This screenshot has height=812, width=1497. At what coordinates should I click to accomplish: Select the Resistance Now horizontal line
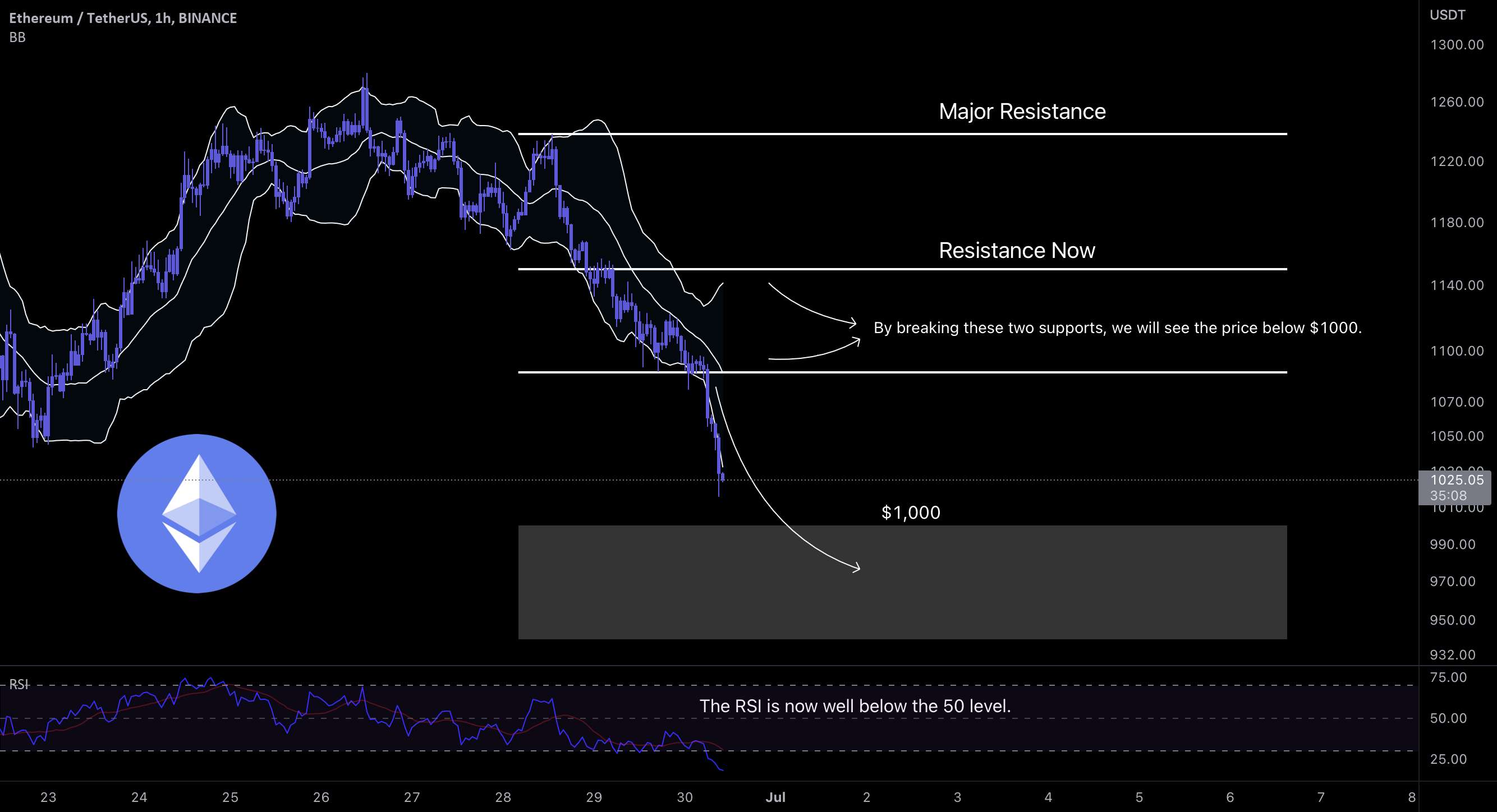[x=902, y=269]
